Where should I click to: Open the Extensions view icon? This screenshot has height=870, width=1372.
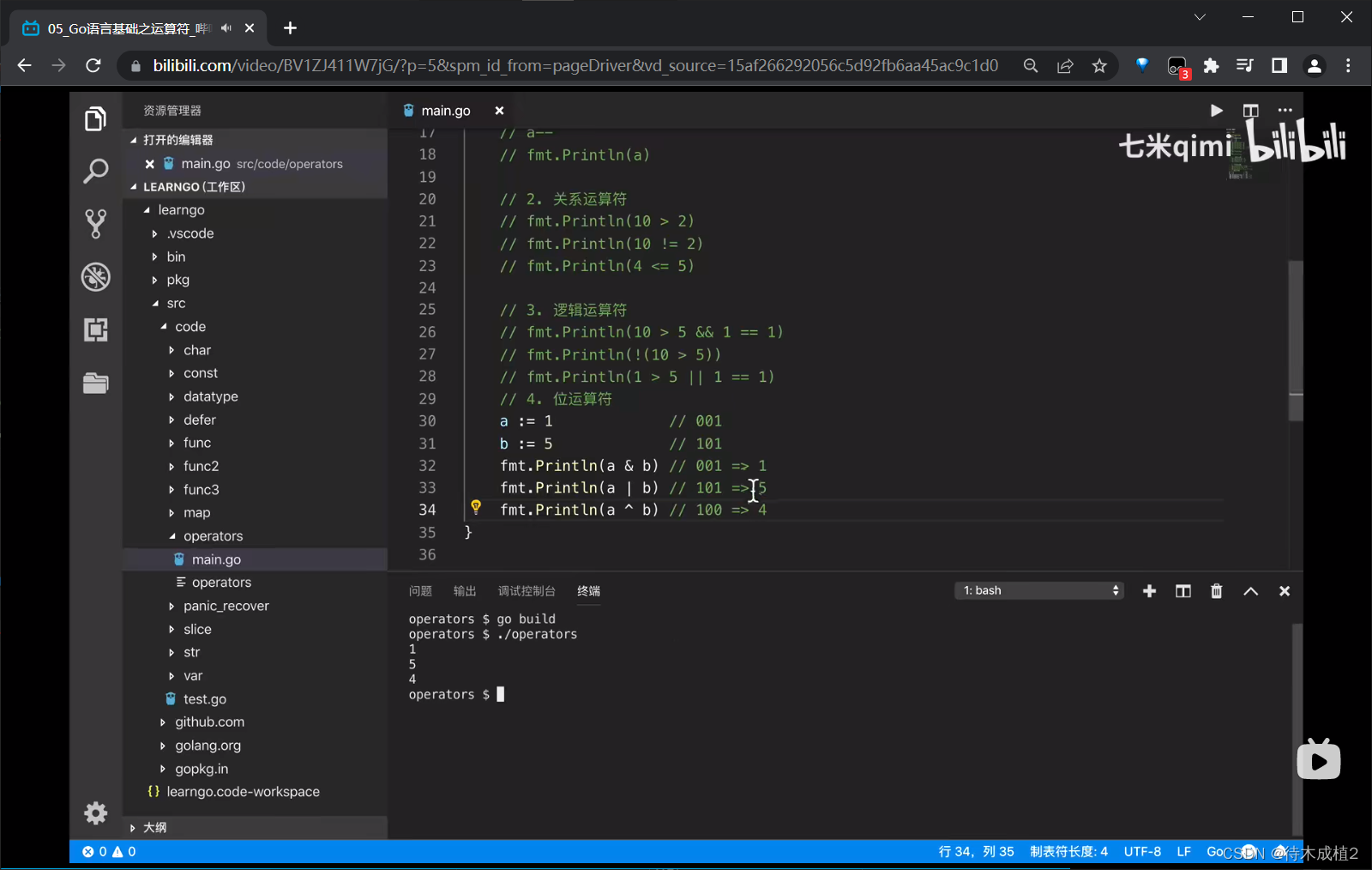95,329
